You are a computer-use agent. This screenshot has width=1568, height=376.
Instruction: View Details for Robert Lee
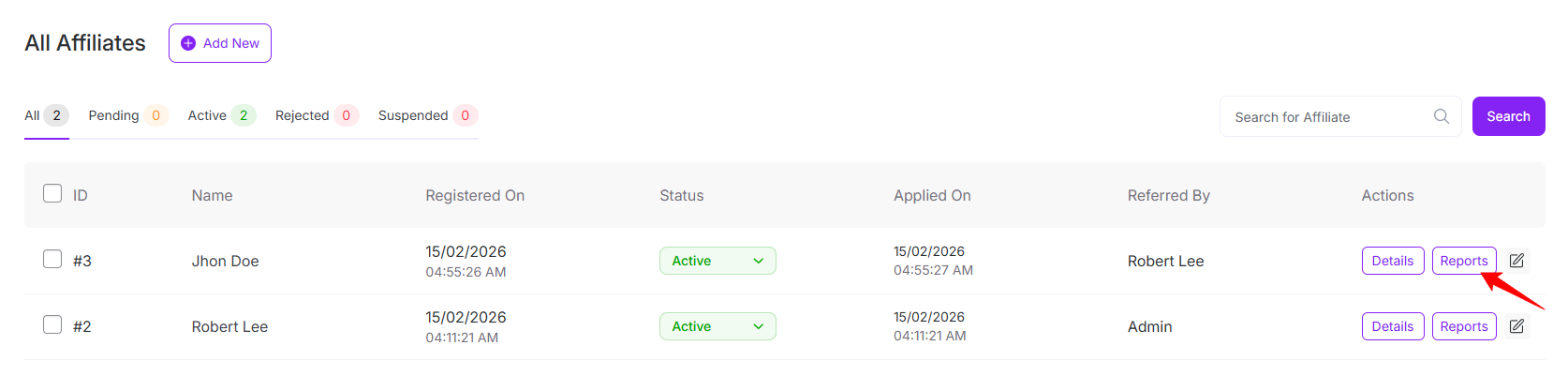tap(1392, 326)
